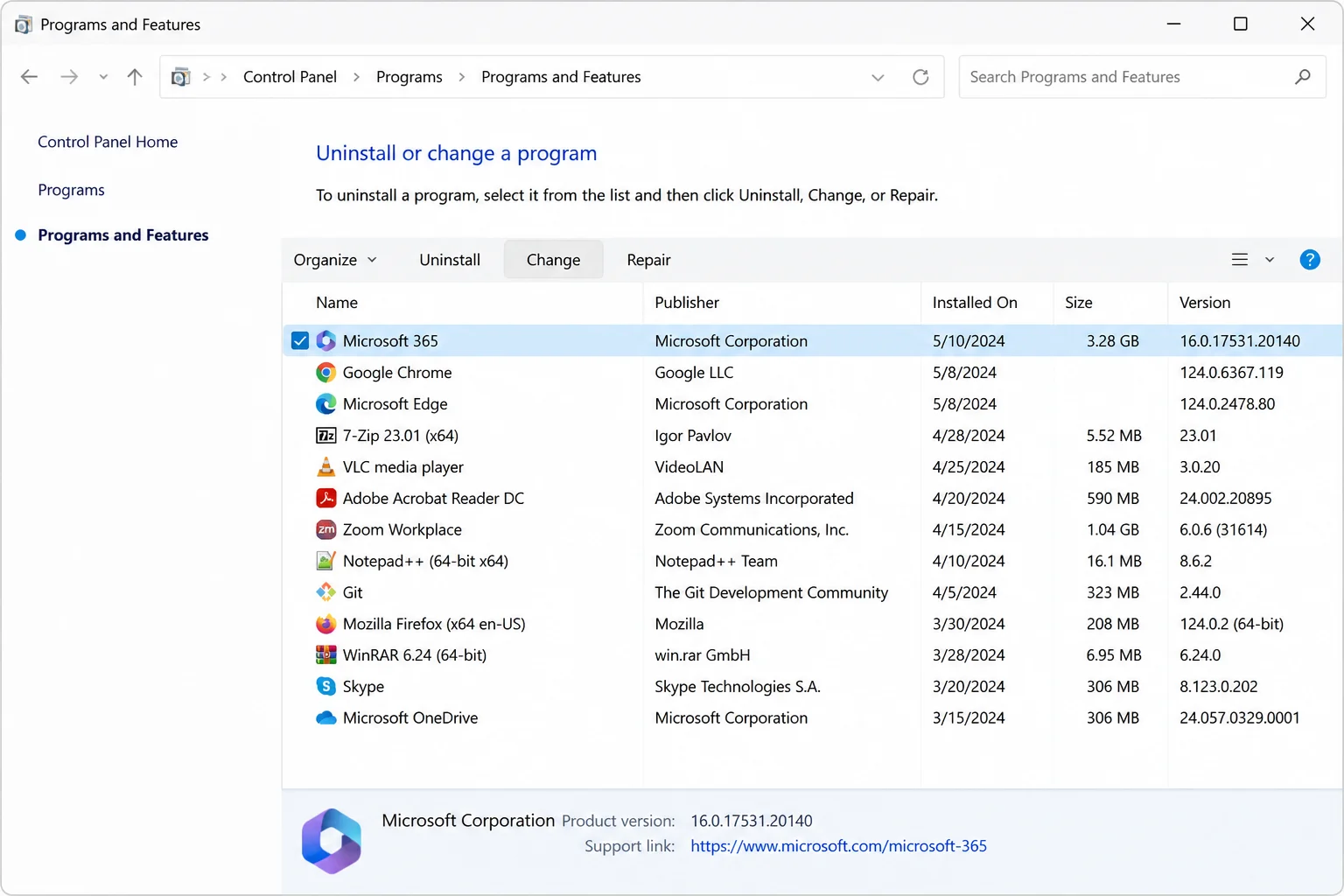Screen dimensions: 1344x896
Task: Click the Google Chrome icon in program list
Action: [326, 373]
